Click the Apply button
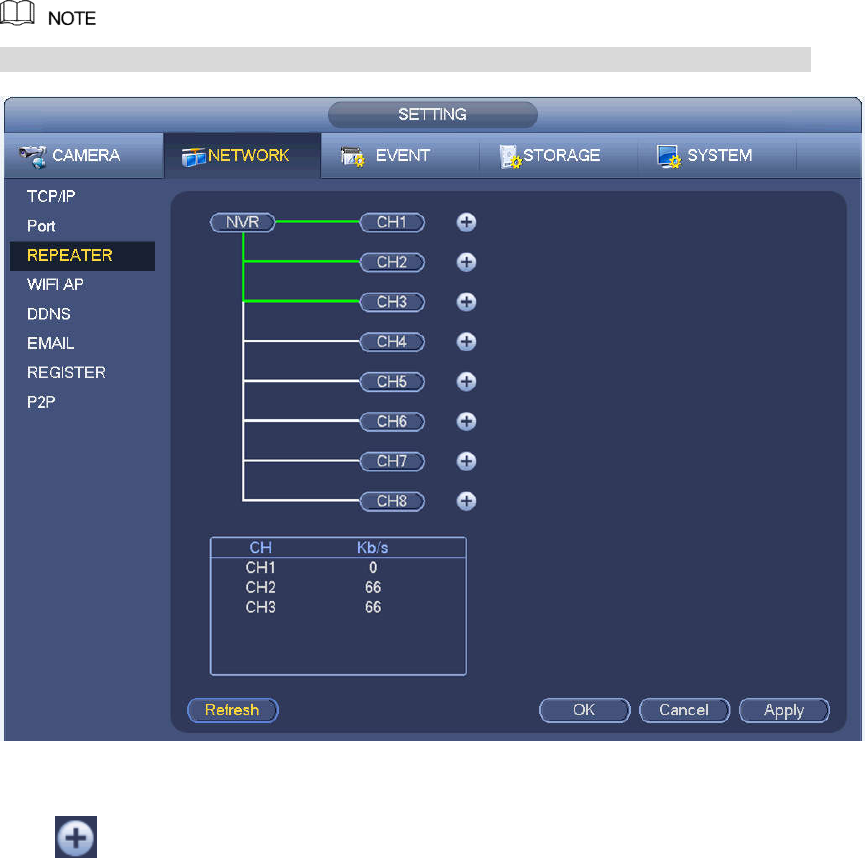This screenshot has height=858, width=865. (x=784, y=710)
